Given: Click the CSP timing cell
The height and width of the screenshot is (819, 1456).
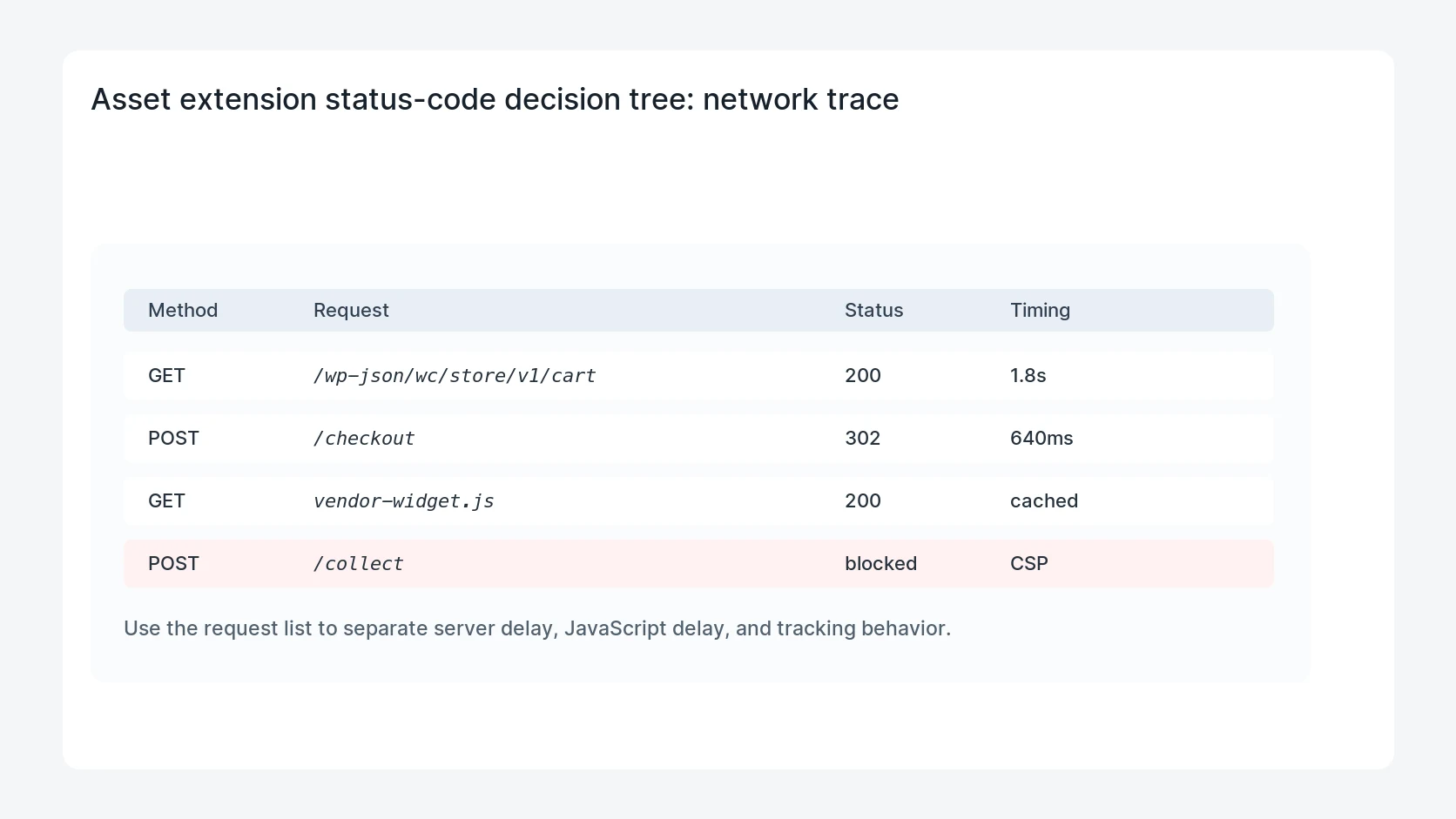Looking at the screenshot, I should (1028, 563).
